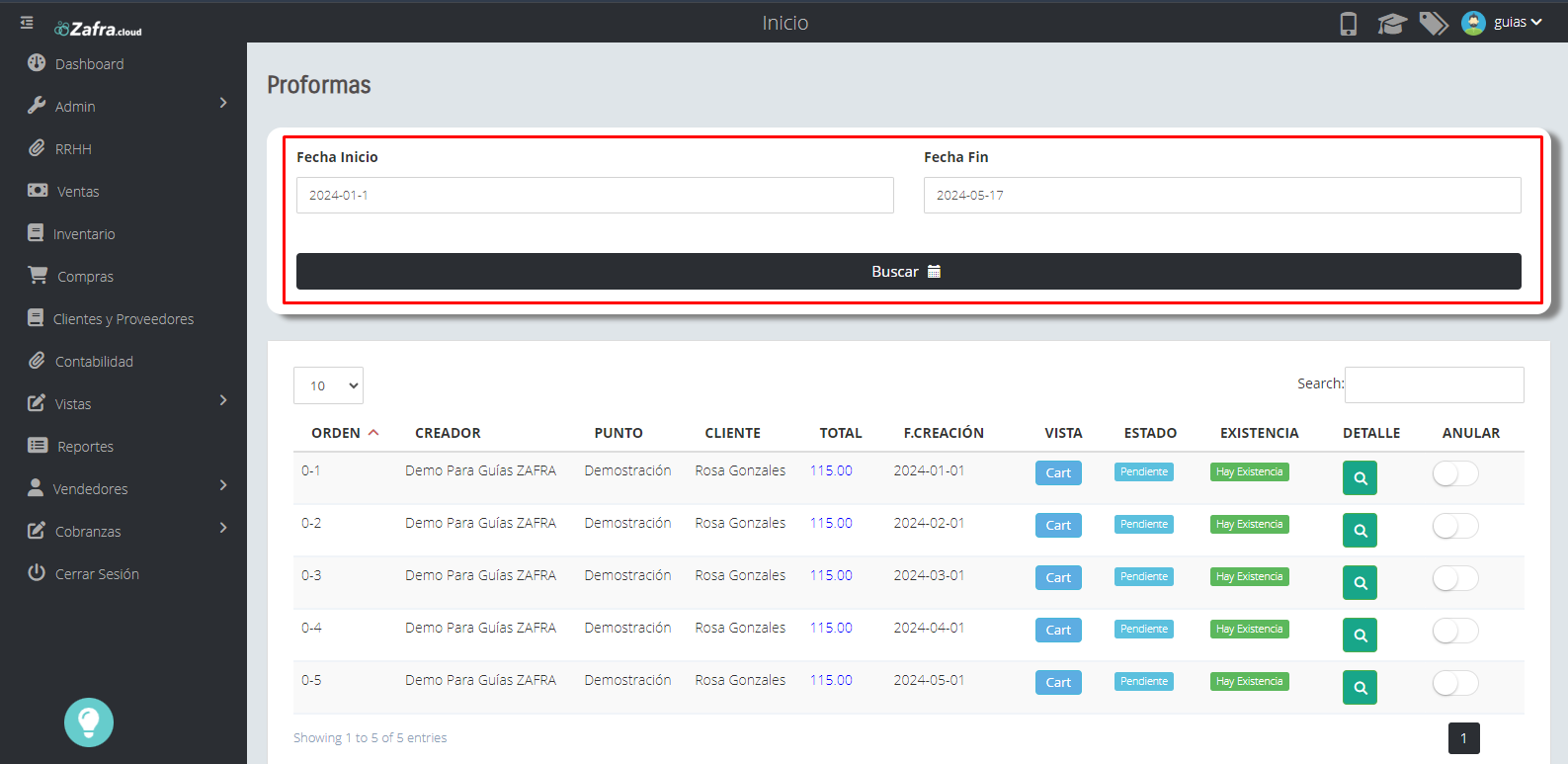Open the graduation cap tutorials icon
1568x764 pixels.
tap(1391, 24)
